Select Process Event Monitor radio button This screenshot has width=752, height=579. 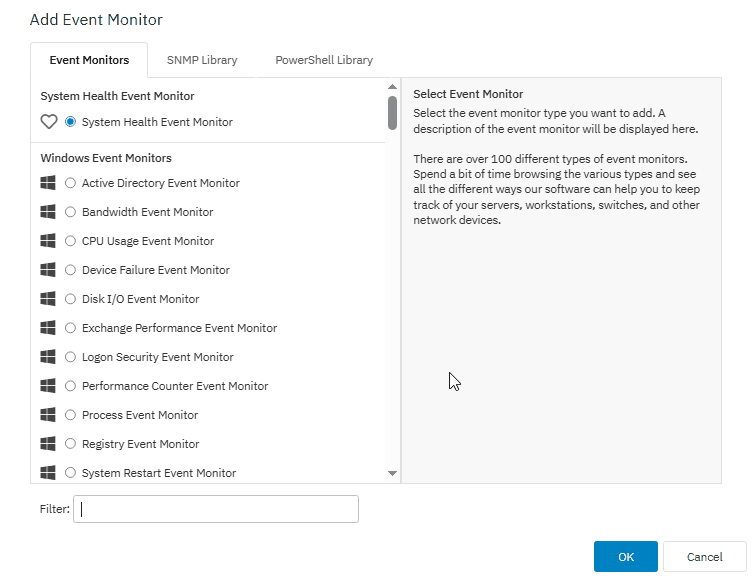[70, 415]
